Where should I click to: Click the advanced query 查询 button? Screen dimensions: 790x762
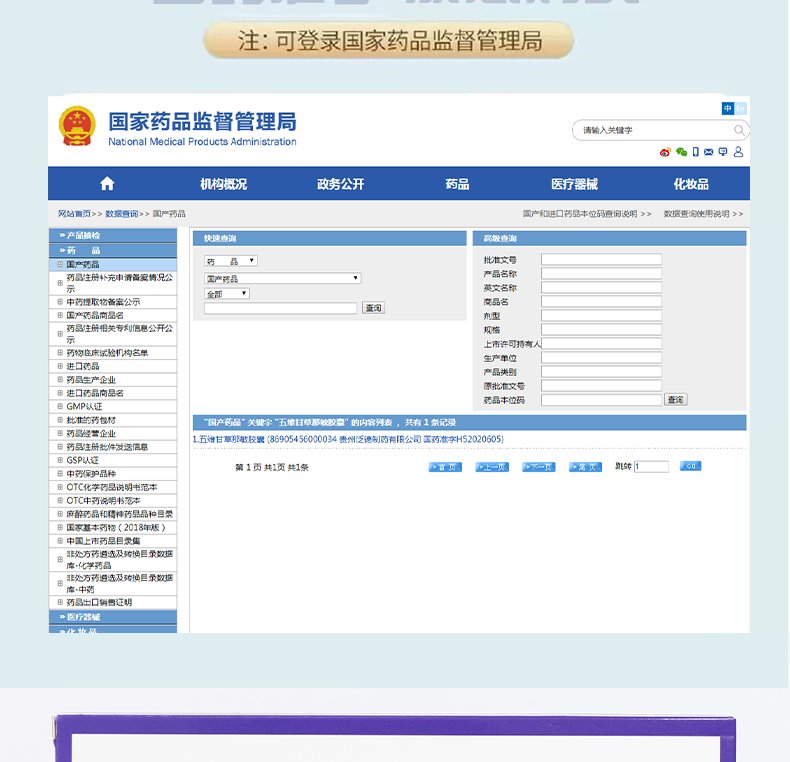676,400
